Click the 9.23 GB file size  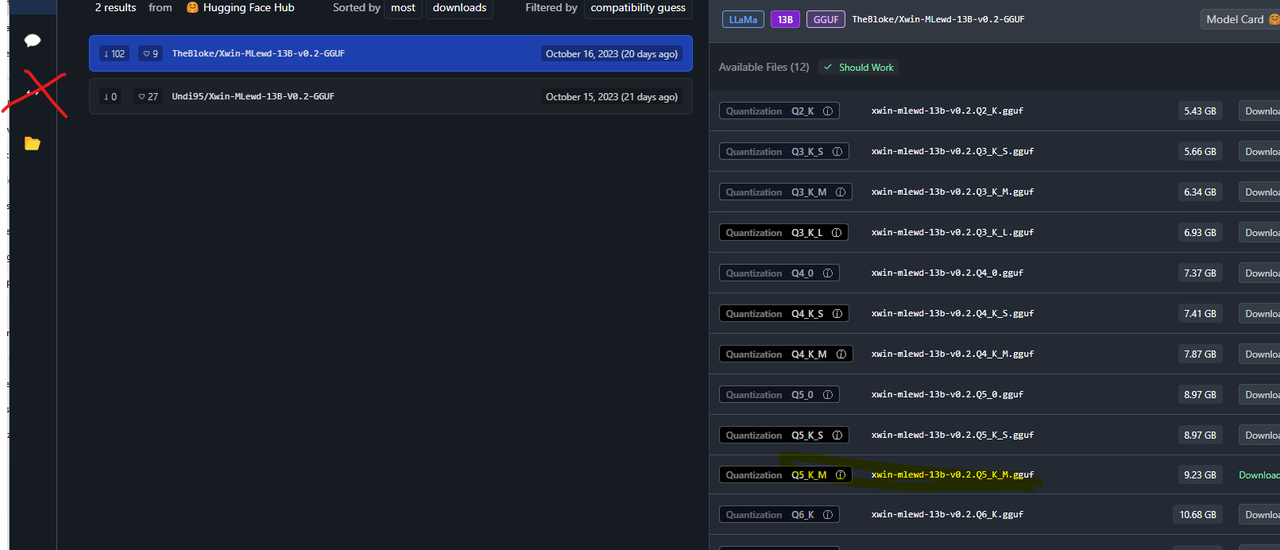click(x=1200, y=475)
